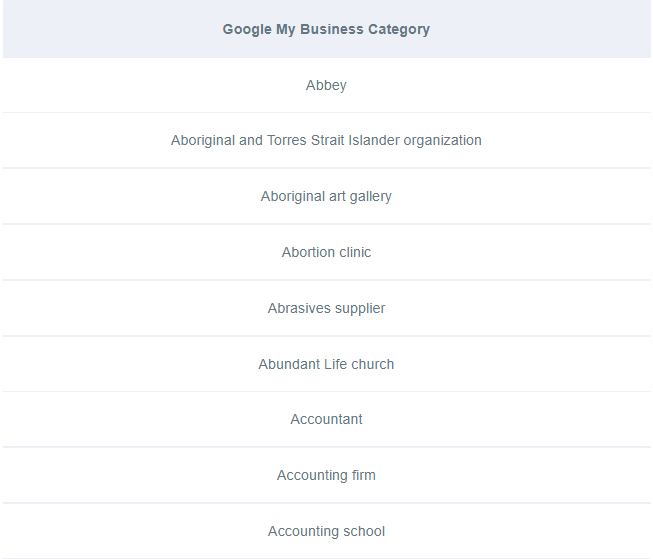The image size is (653, 559).
Task: Choose the Abrasives supplier row
Action: tap(326, 308)
